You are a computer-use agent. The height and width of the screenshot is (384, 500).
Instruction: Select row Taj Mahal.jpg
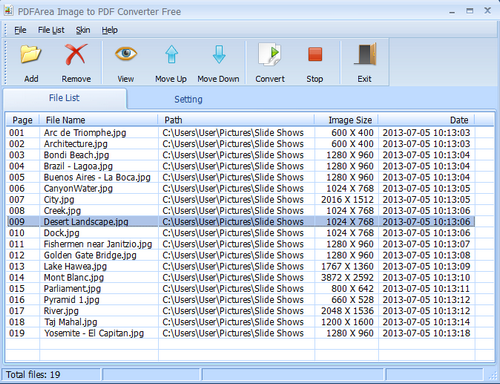[x=241, y=322]
